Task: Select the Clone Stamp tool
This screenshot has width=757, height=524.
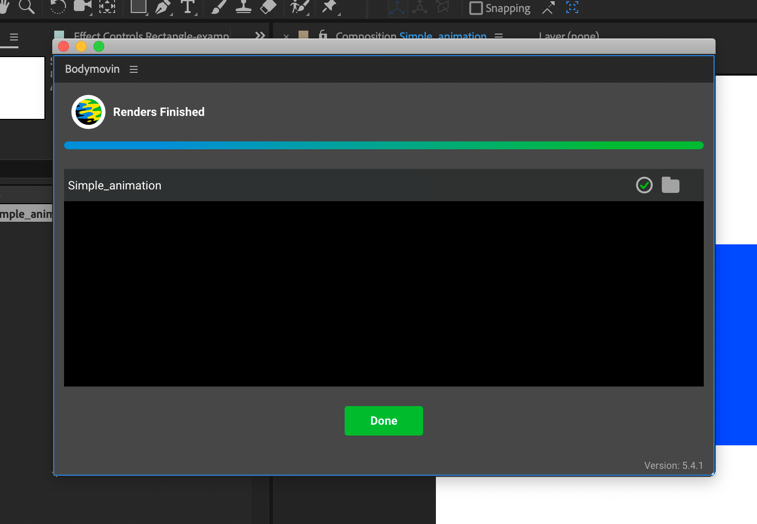Action: (243, 7)
